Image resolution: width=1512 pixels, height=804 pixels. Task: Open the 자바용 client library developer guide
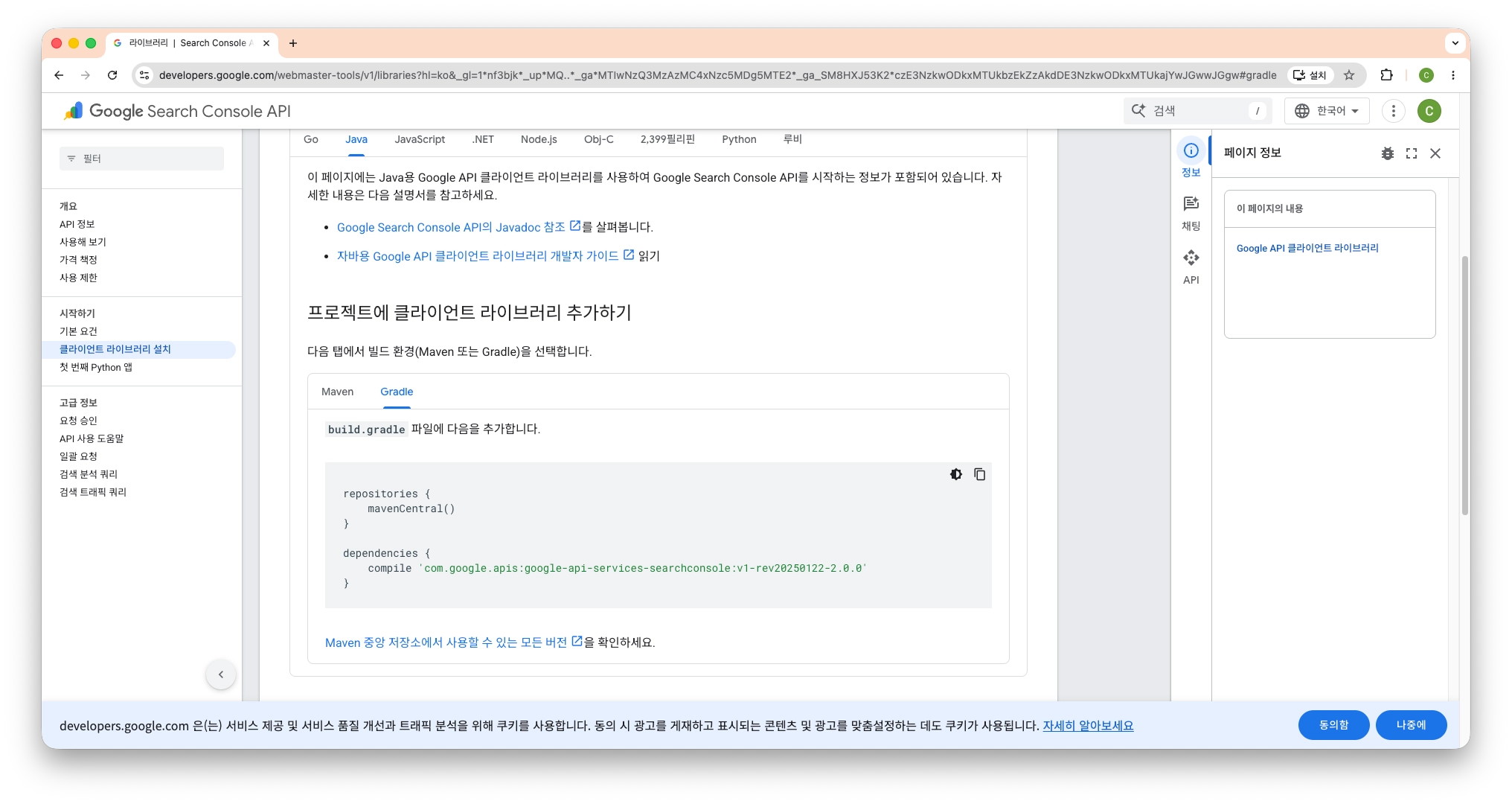pyautogui.click(x=485, y=255)
